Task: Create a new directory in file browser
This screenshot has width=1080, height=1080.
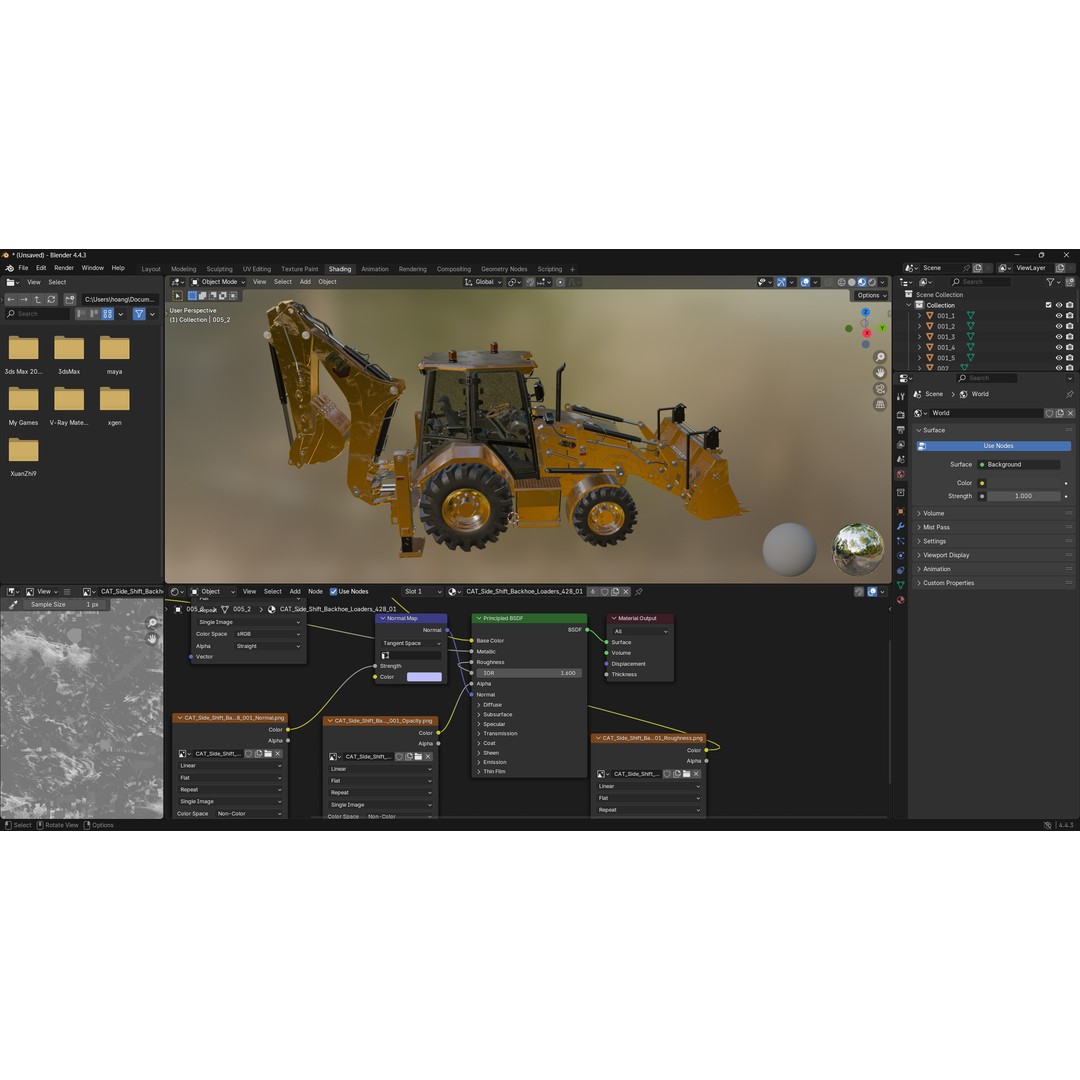Action: point(70,300)
